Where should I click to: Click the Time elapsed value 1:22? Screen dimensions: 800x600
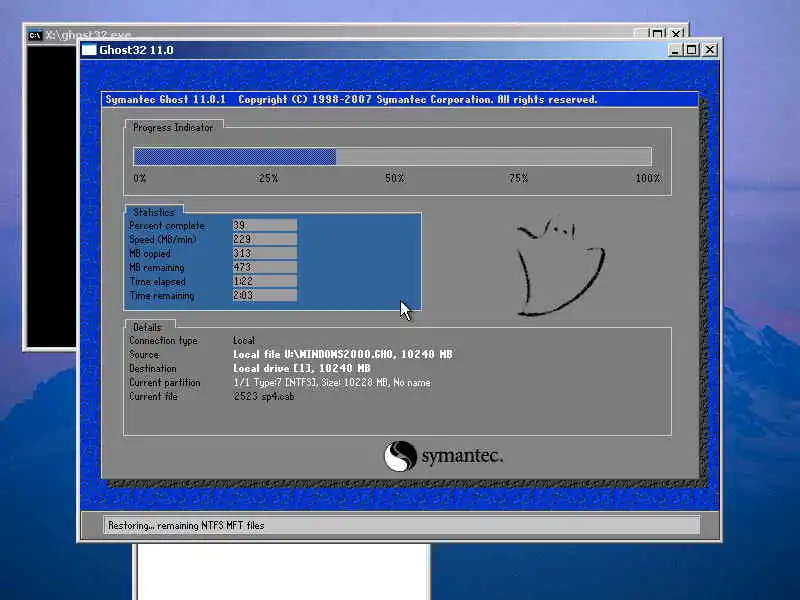[264, 281]
